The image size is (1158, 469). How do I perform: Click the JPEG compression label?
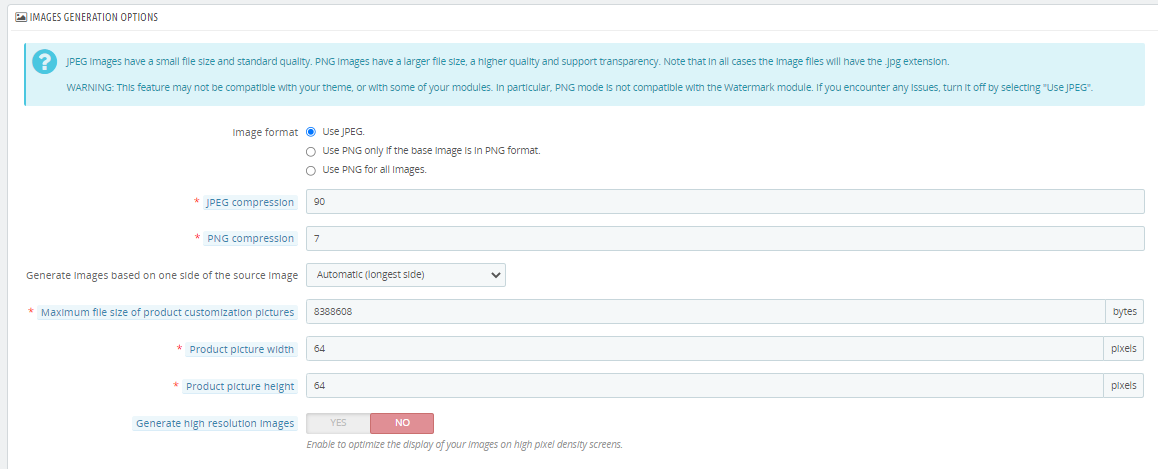pyautogui.click(x=250, y=202)
